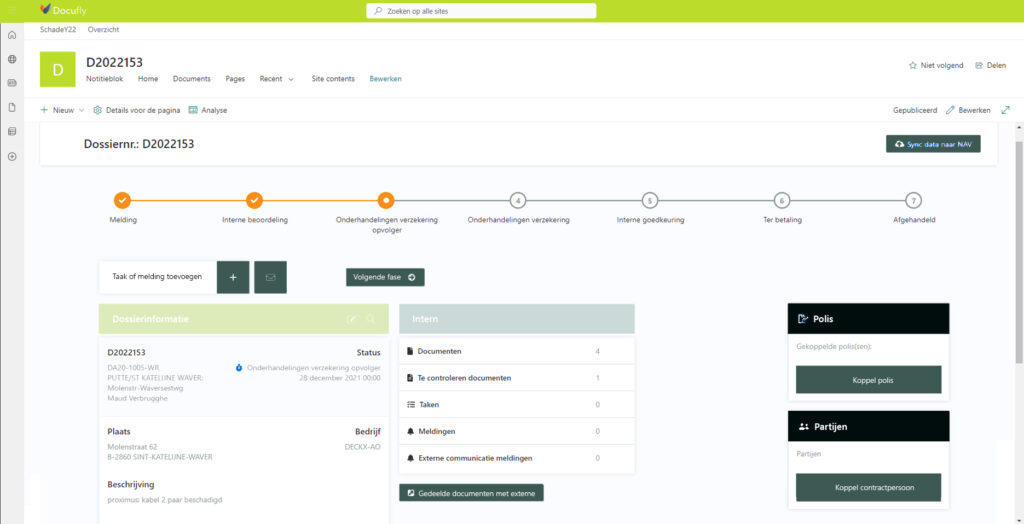
Task: Open the Meldingen row in Intern
Action: tap(517, 432)
